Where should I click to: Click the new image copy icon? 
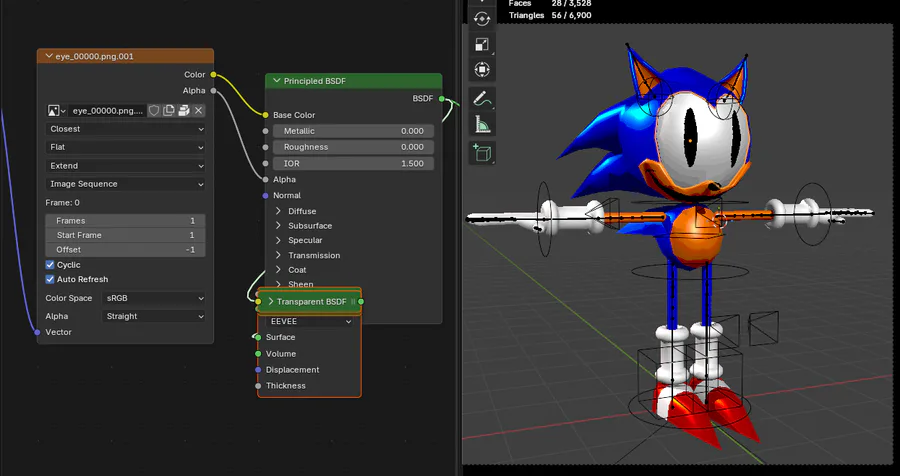point(169,110)
